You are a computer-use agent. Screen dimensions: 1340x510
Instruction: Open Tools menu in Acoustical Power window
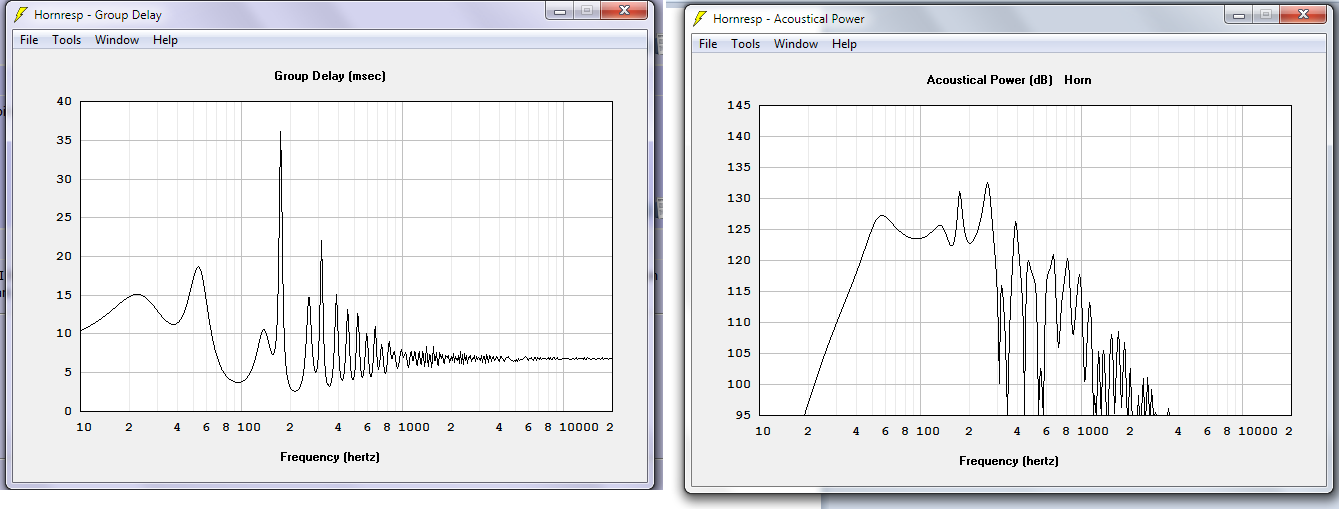pos(746,44)
